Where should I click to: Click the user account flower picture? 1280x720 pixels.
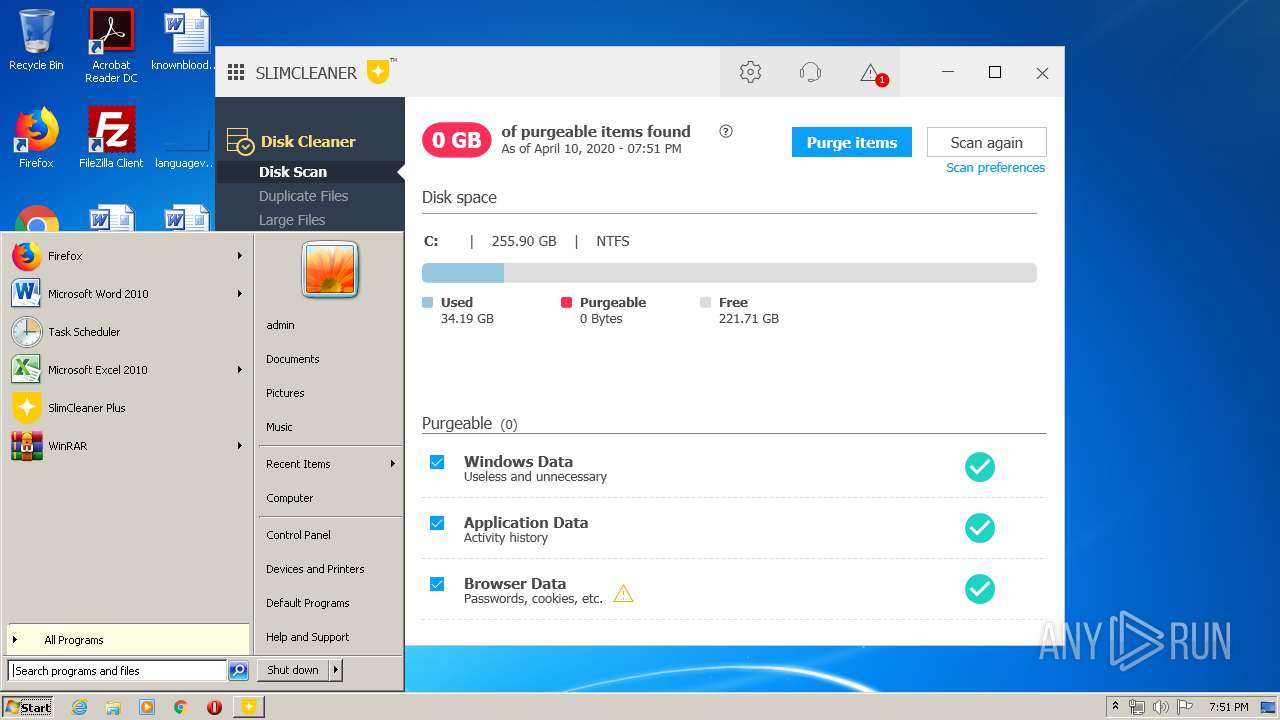(330, 270)
